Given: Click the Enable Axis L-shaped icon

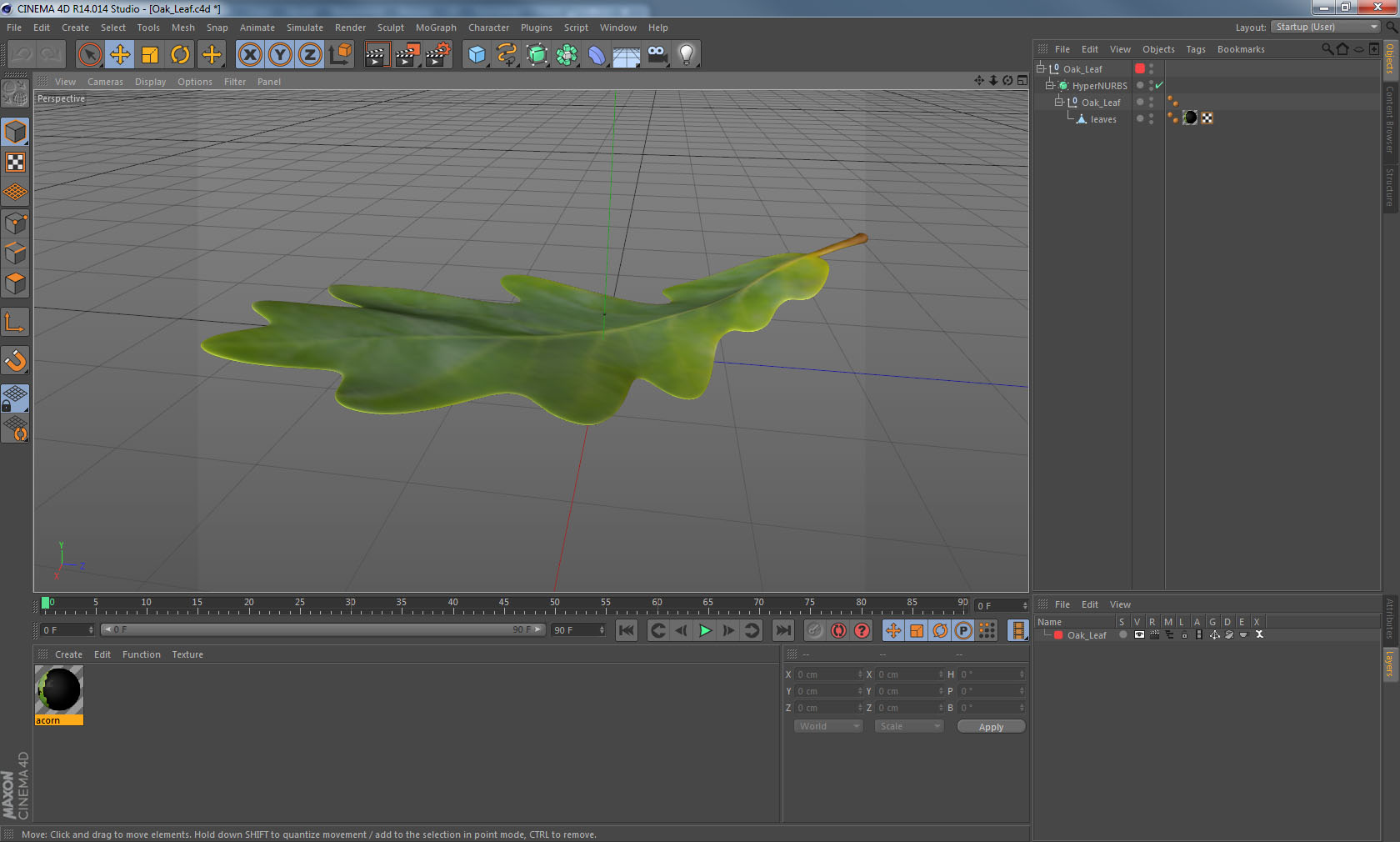Looking at the screenshot, I should tap(16, 323).
